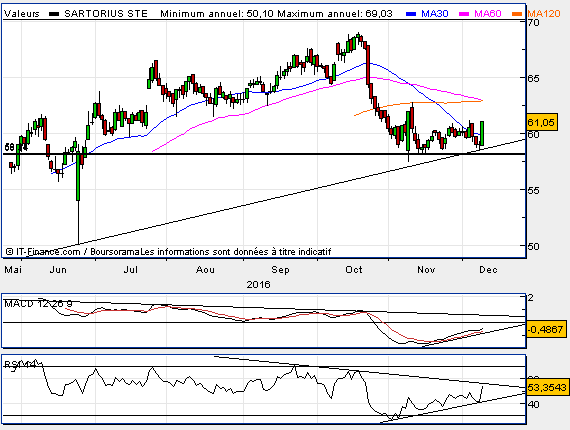Click the Dec month axis label

click(488, 270)
